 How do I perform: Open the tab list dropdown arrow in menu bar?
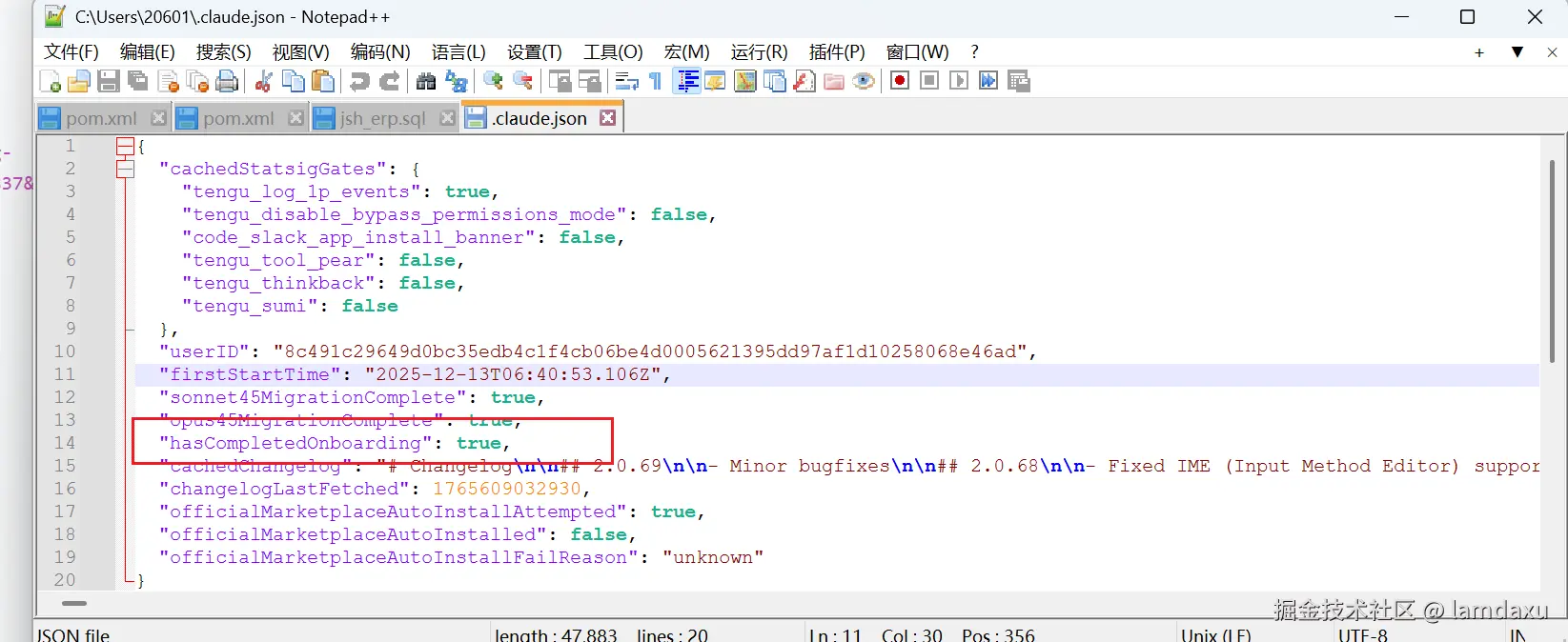(1517, 51)
